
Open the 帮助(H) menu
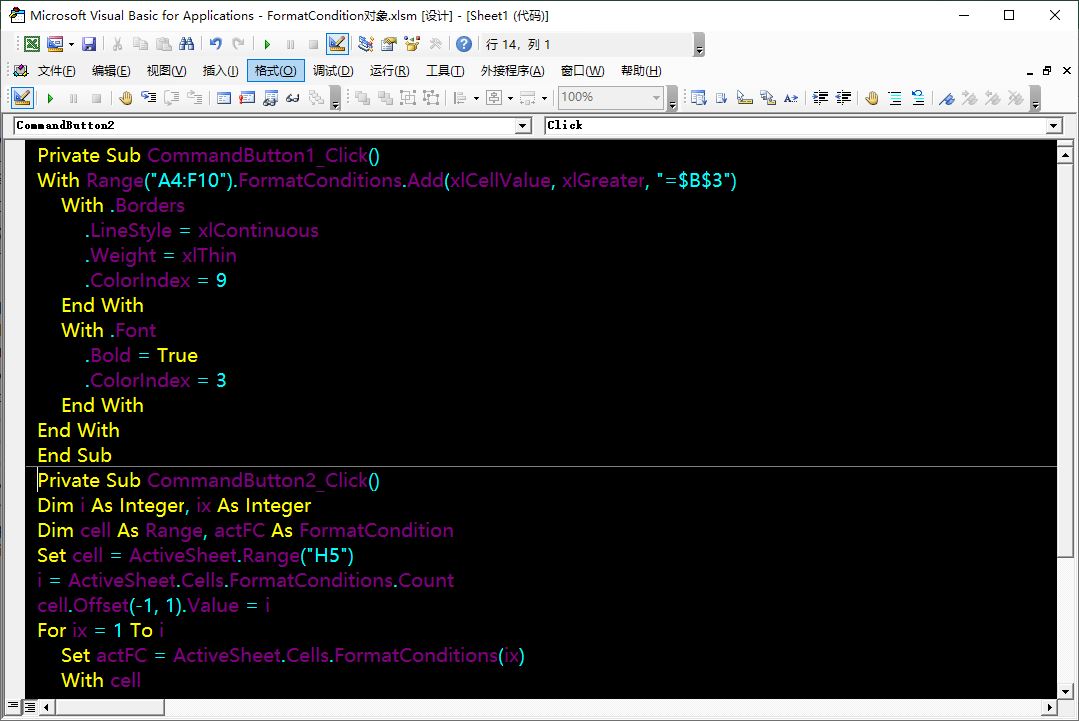pos(641,71)
